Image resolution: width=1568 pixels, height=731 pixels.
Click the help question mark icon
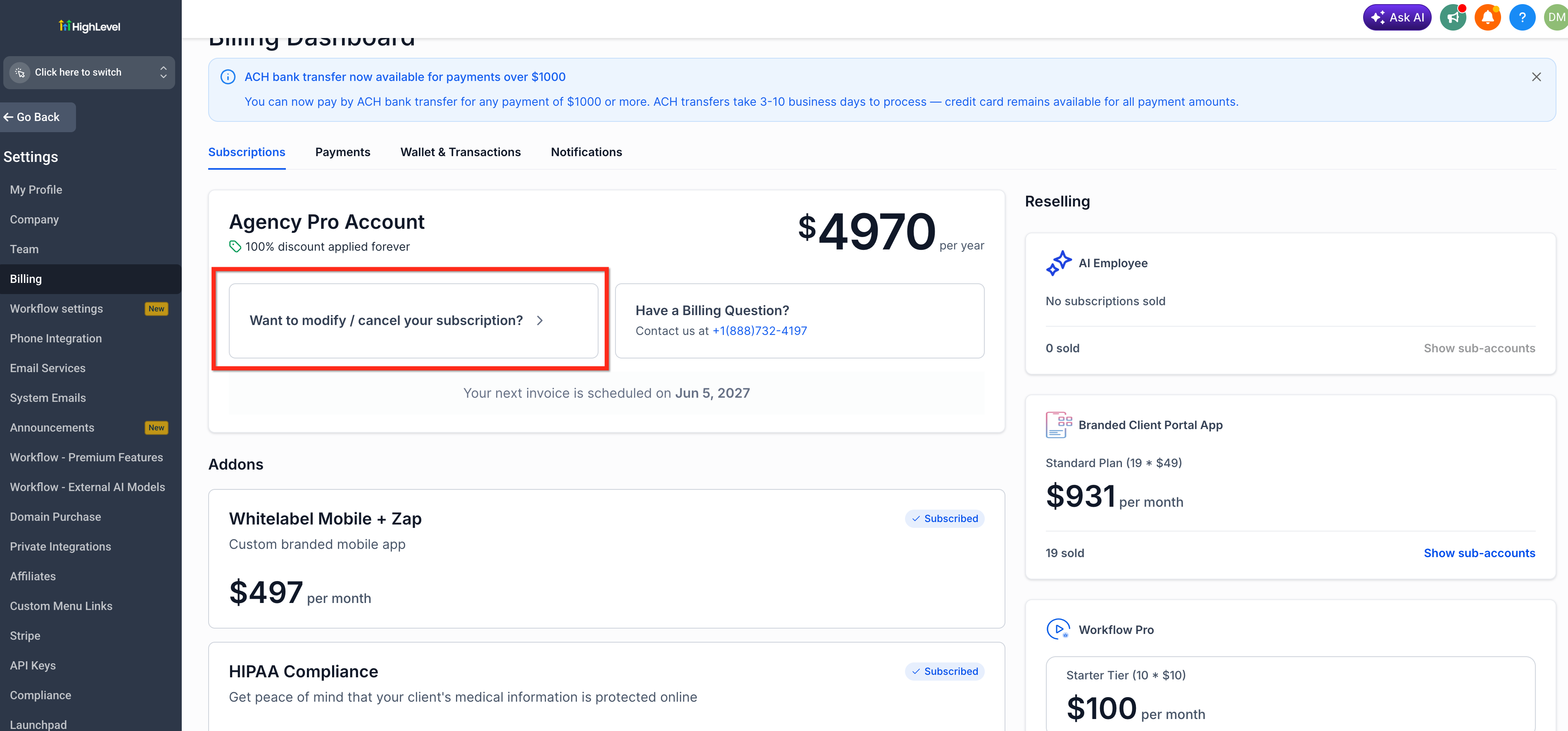tap(1522, 17)
